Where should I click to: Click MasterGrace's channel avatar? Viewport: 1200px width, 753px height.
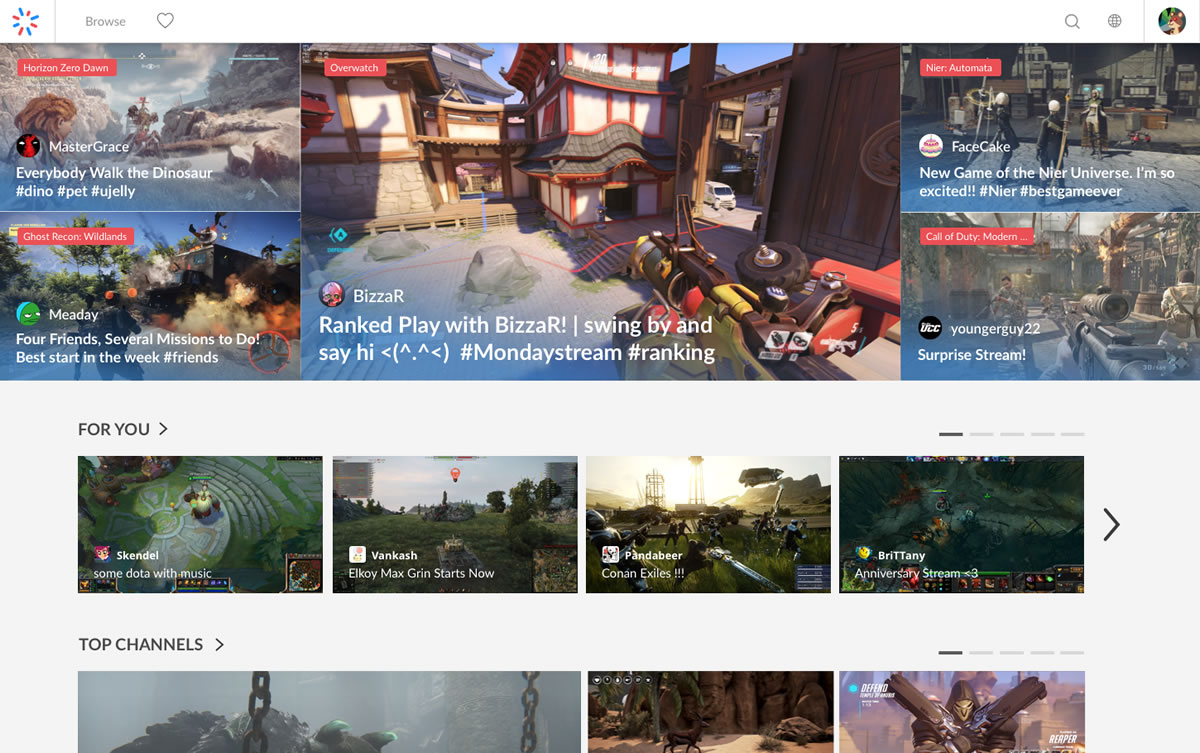[28, 146]
